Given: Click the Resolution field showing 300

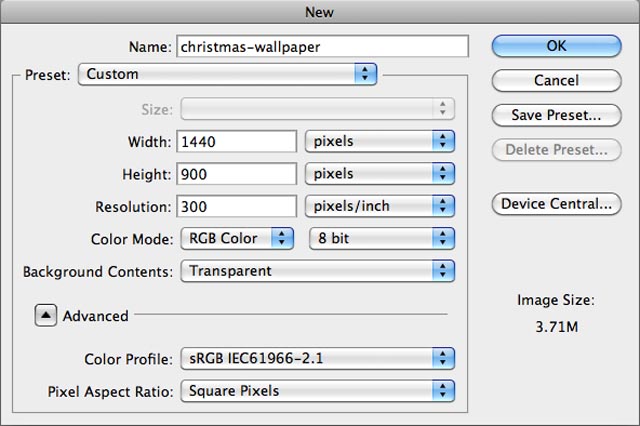Looking at the screenshot, I should 237,206.
